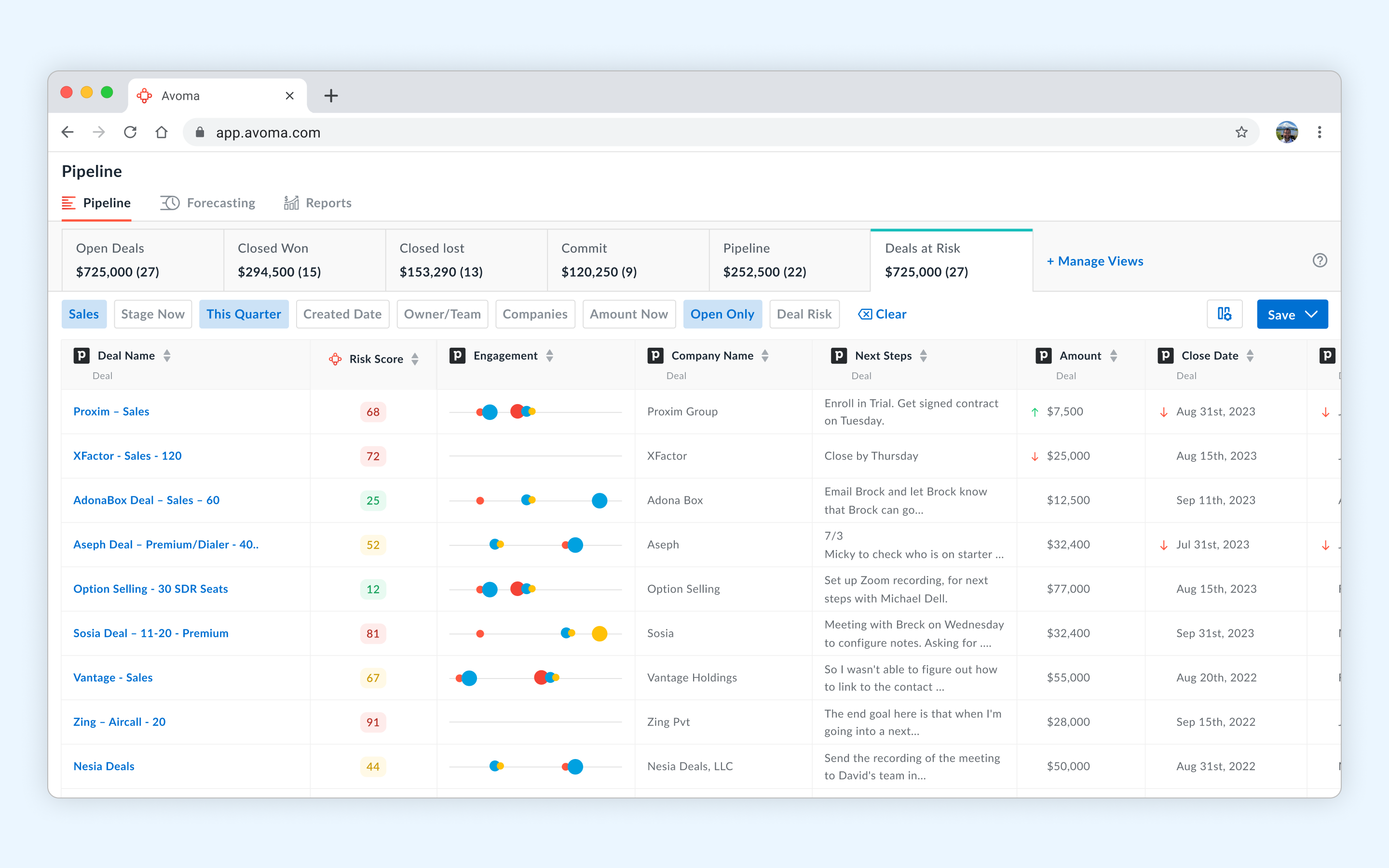This screenshot has height=868, width=1389.
Task: Click the P icon beside Deal Name
Action: tap(82, 356)
